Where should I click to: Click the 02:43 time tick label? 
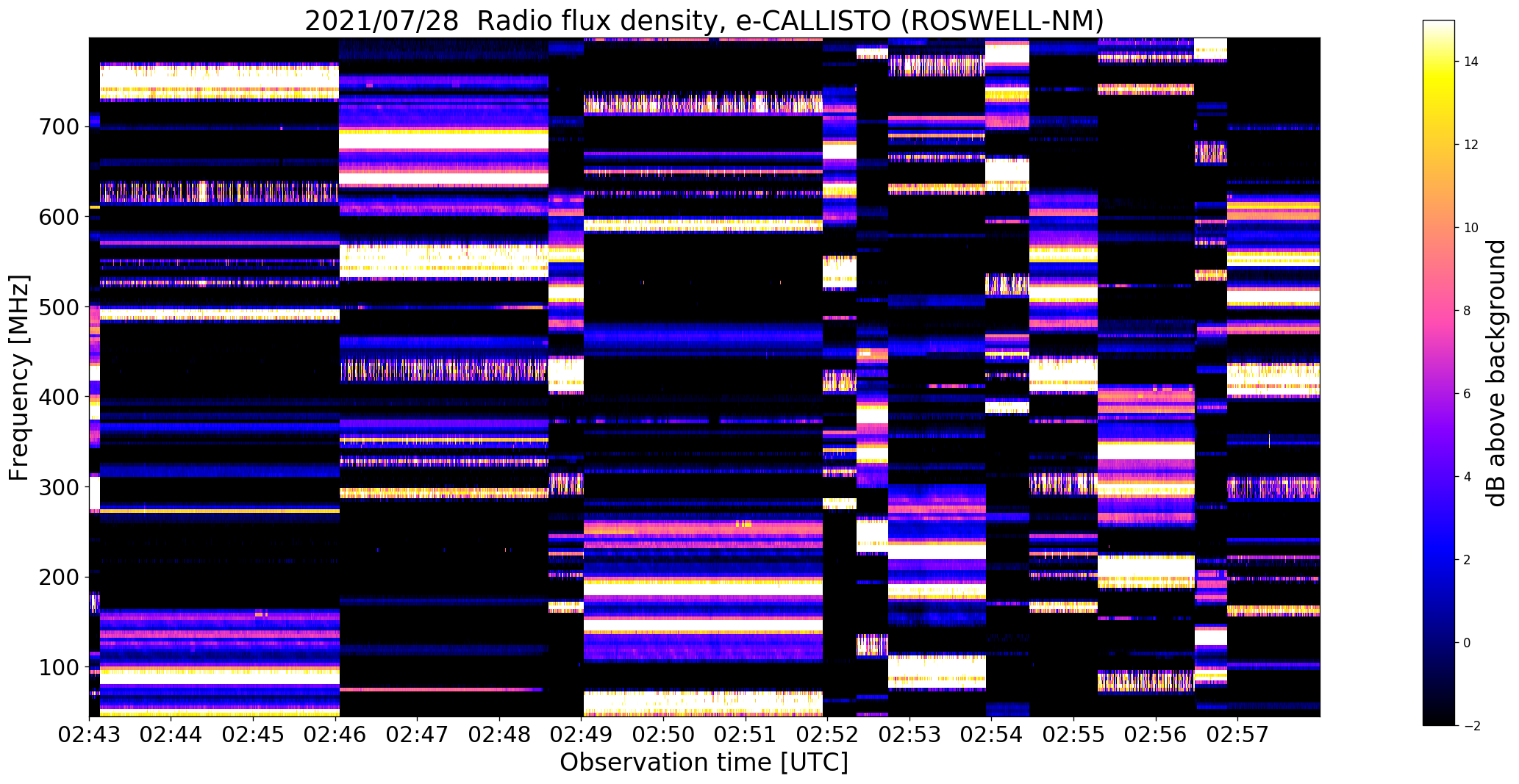[89, 735]
